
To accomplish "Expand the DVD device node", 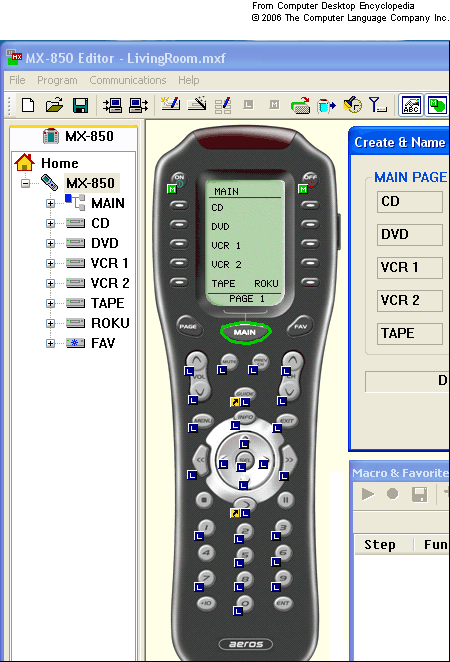I will pos(50,243).
